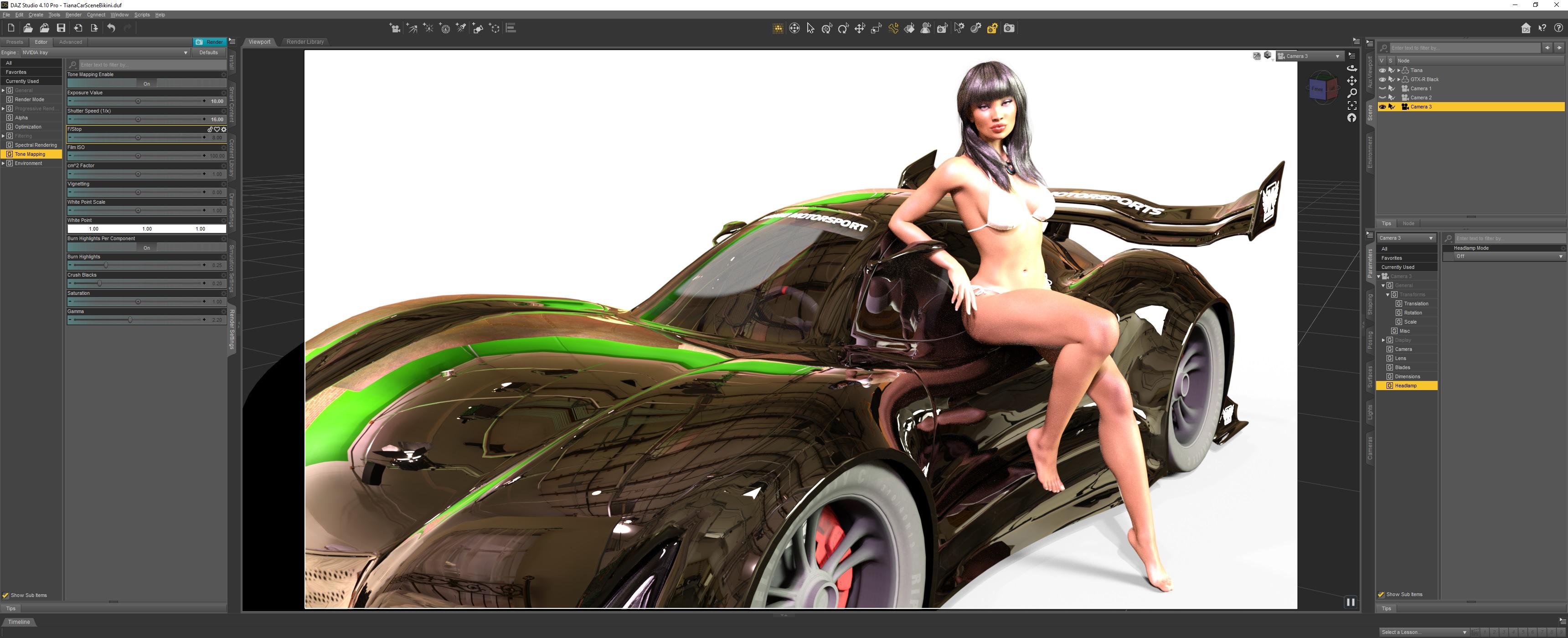Click the Render camera icon in toolbar
Viewport: 1568px width, 638px height.
(x=1009, y=28)
